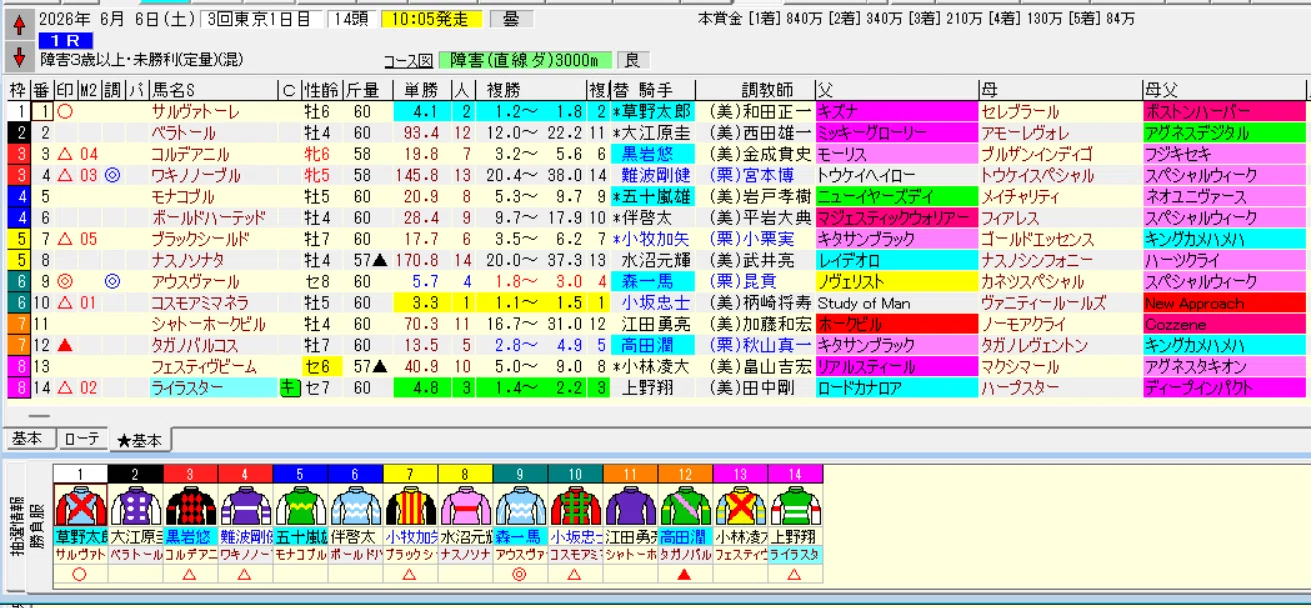The width and height of the screenshot is (1311, 608).
Task: Select yellow-red striped silk for number 7
Action: (x=409, y=506)
